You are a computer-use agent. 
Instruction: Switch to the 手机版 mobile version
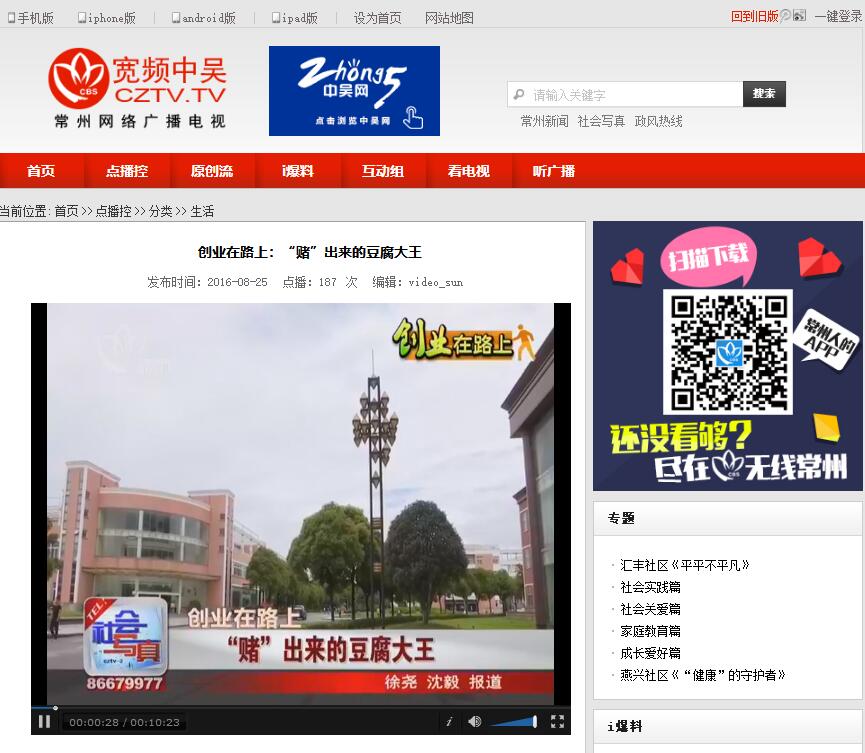tap(32, 18)
